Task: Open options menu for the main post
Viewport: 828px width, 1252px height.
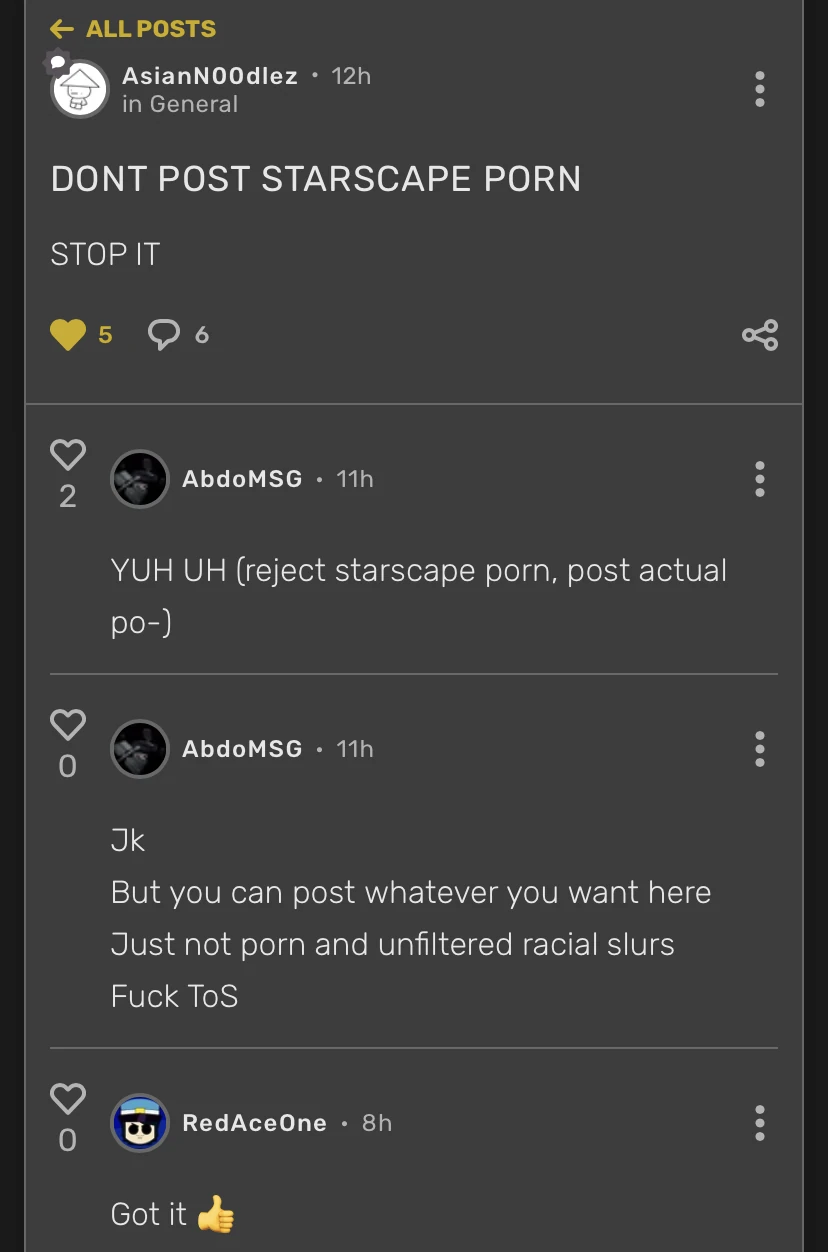Action: (x=760, y=89)
